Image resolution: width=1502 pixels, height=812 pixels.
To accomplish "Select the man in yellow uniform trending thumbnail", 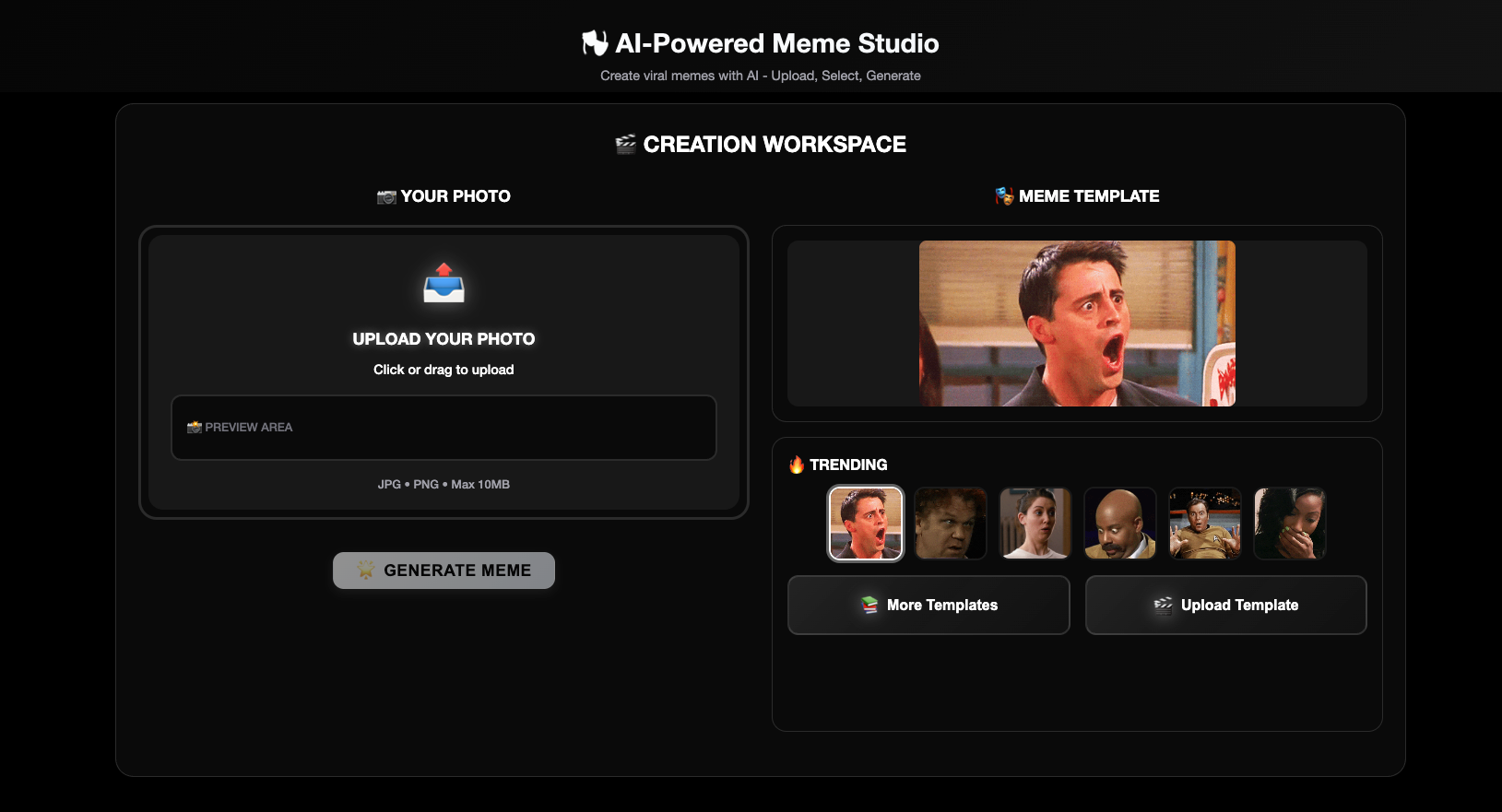I will [x=1205, y=524].
